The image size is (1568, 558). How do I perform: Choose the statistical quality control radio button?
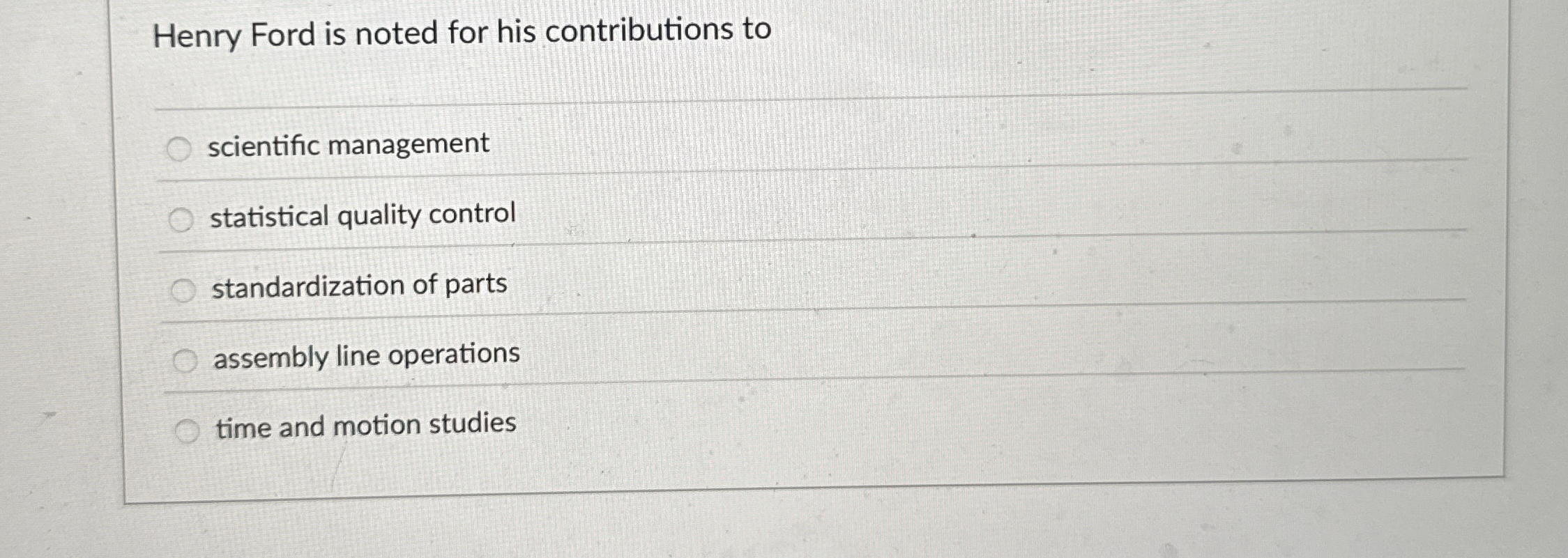[x=181, y=220]
